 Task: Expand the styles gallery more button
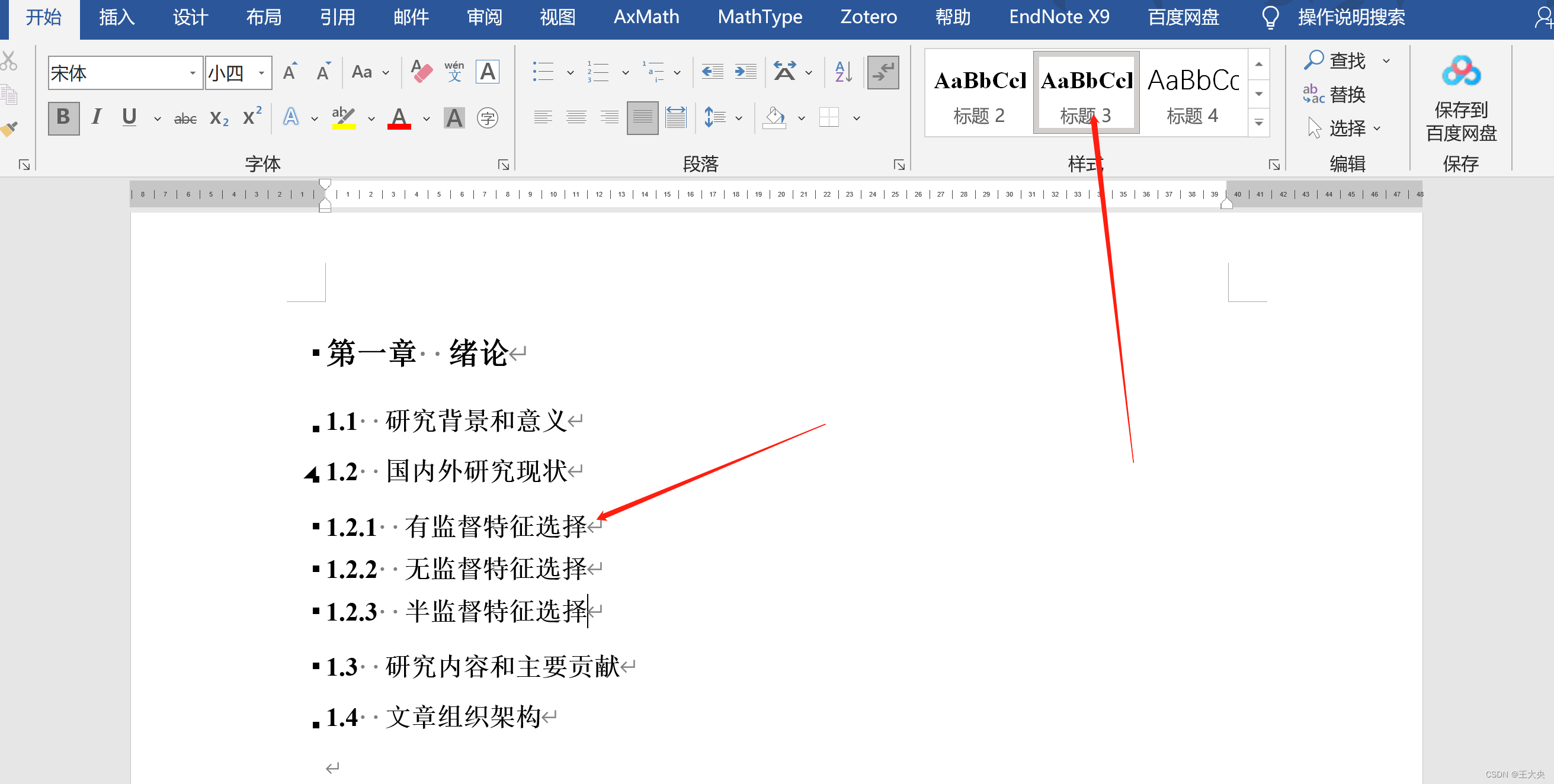click(1259, 123)
